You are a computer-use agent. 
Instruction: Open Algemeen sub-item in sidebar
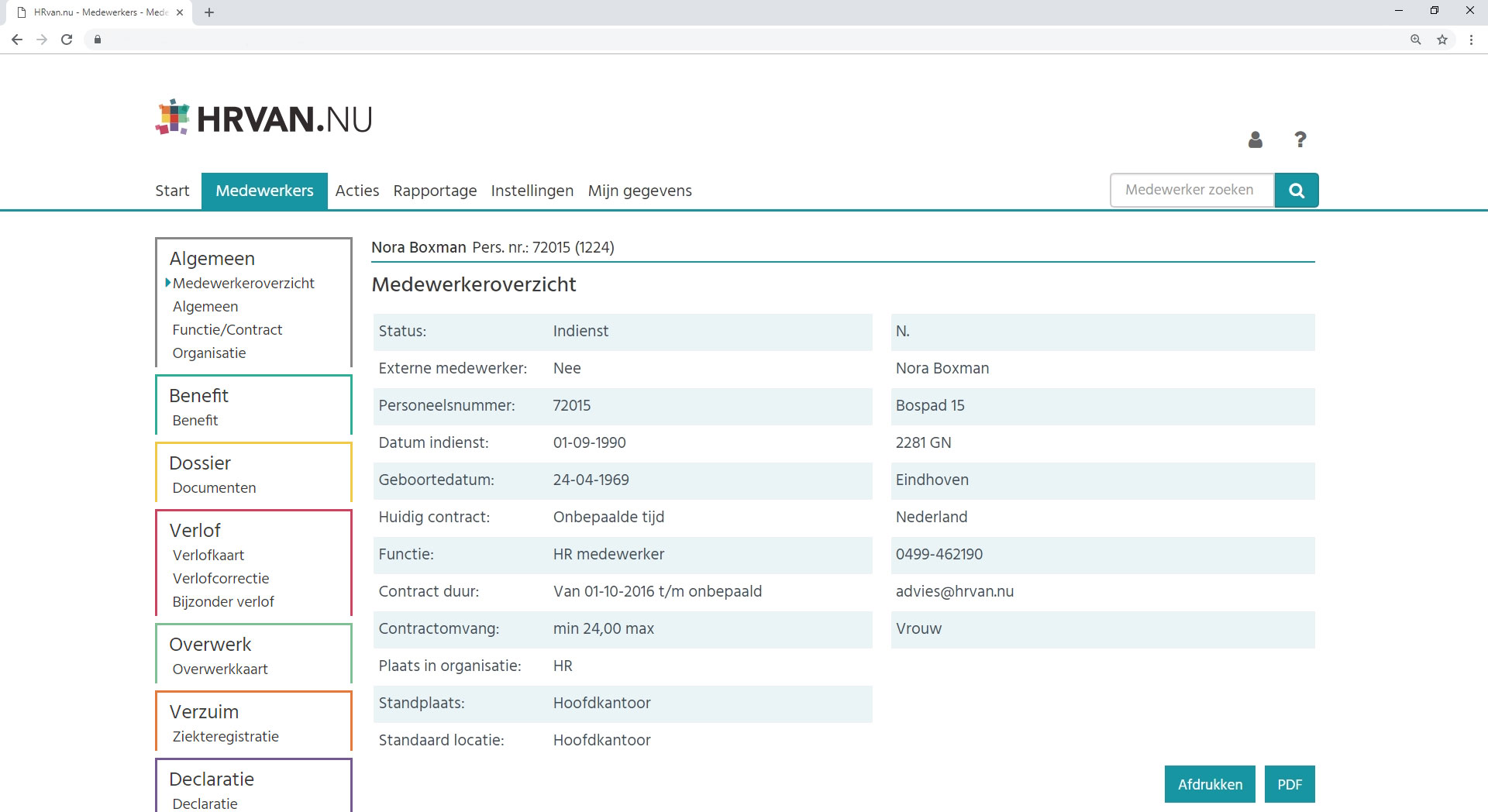pyautogui.click(x=205, y=307)
